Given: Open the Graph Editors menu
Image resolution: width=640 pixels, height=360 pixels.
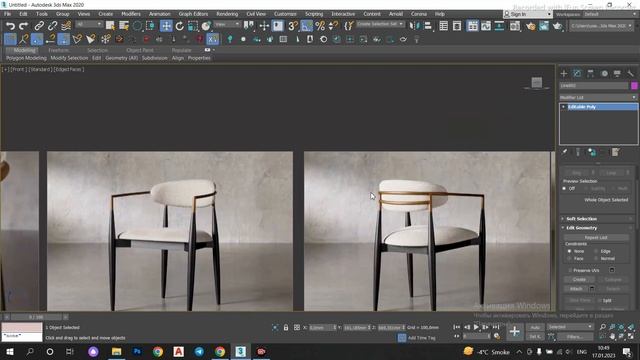Looking at the screenshot, I should 193,14.
